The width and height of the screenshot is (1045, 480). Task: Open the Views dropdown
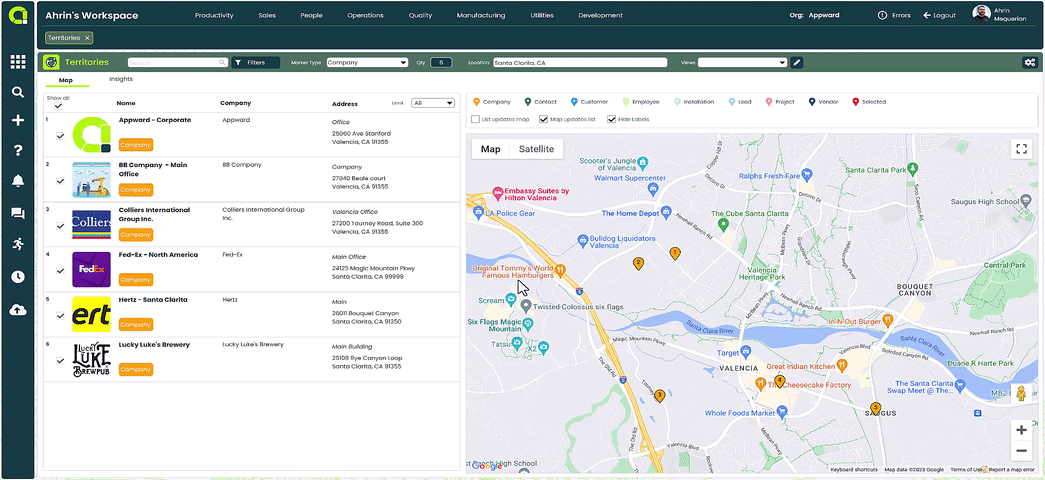pos(742,62)
